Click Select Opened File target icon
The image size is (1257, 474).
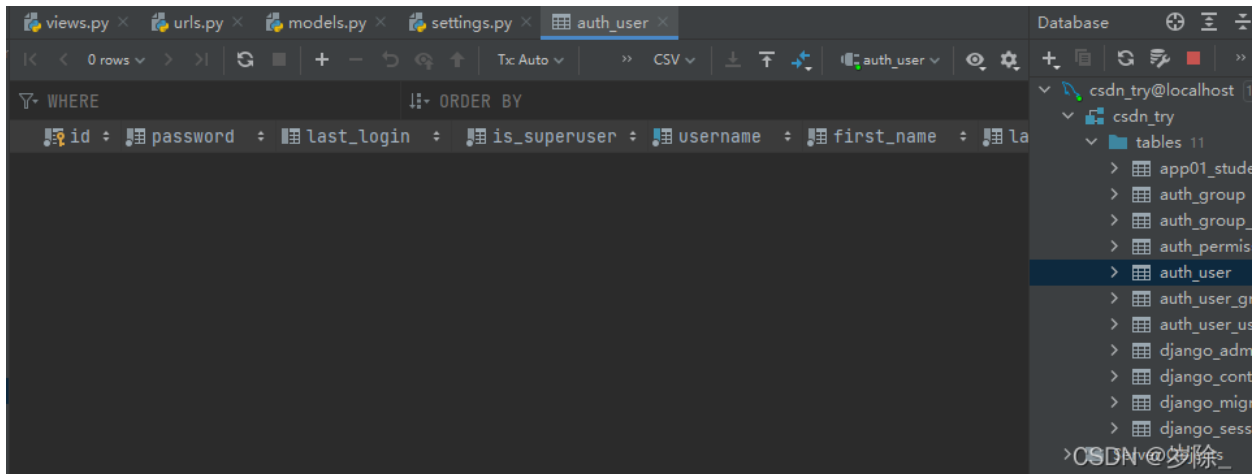[x=1176, y=22]
